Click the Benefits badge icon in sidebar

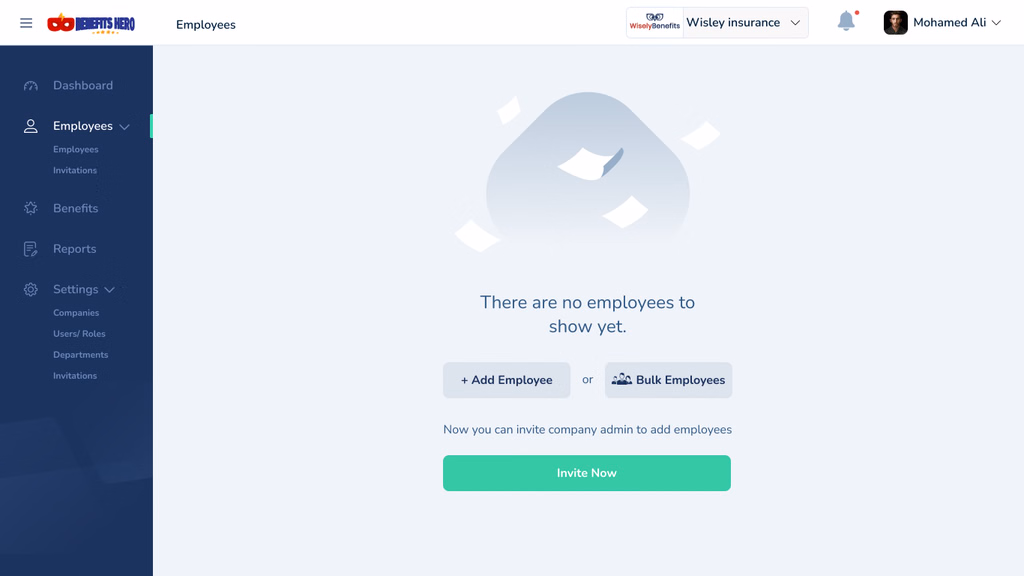point(31,208)
